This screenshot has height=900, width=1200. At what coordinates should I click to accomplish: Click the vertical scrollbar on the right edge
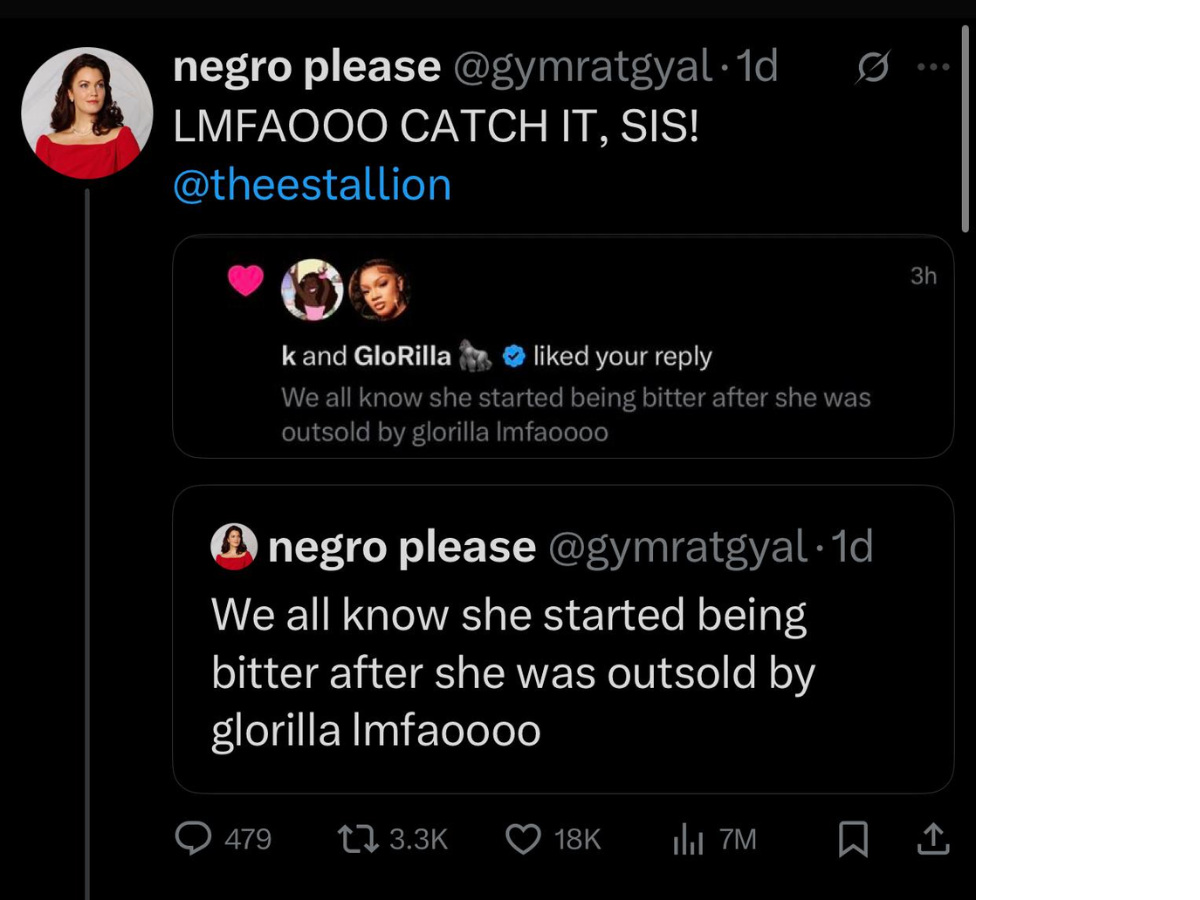(965, 130)
